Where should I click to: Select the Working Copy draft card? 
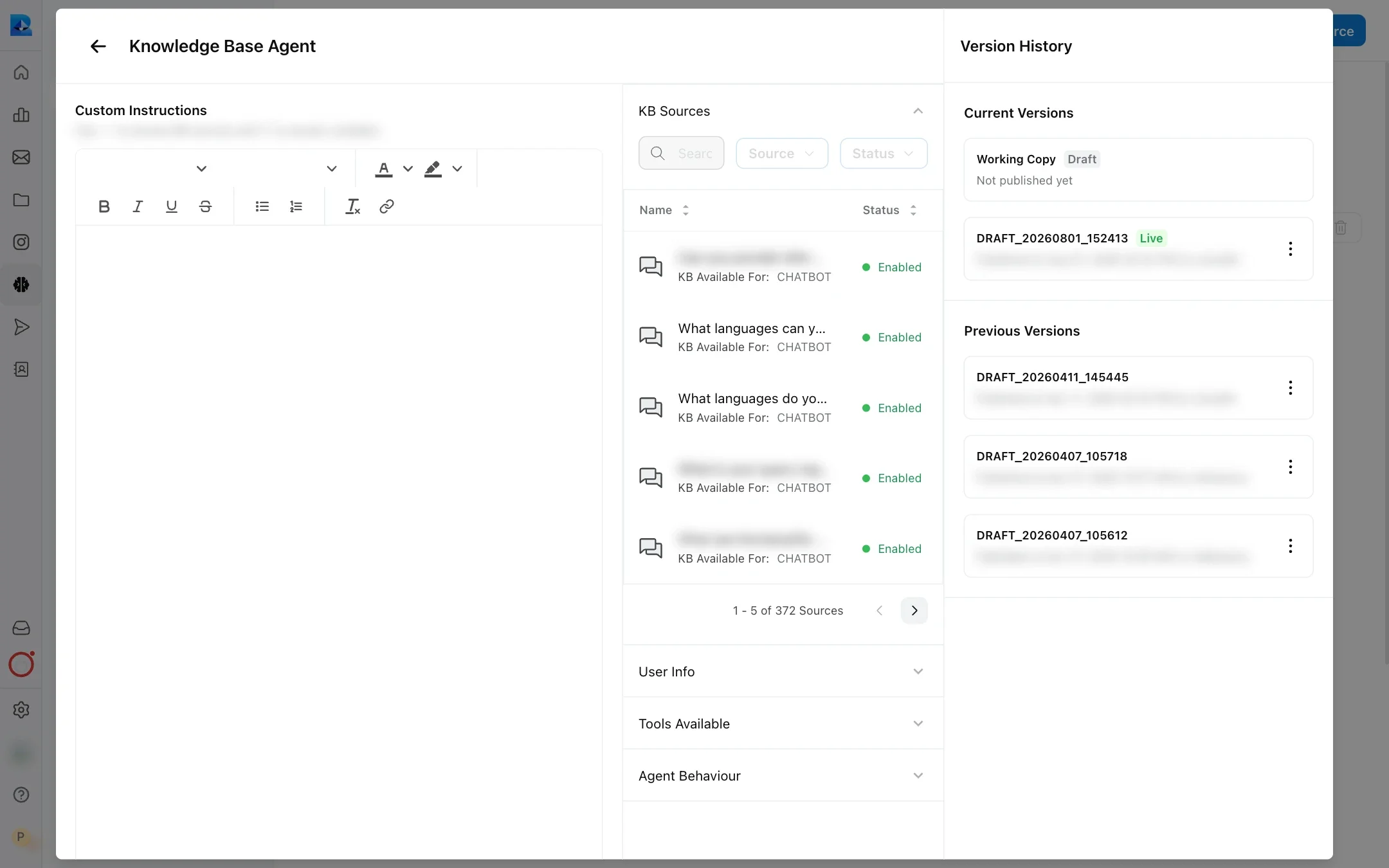click(1138, 170)
